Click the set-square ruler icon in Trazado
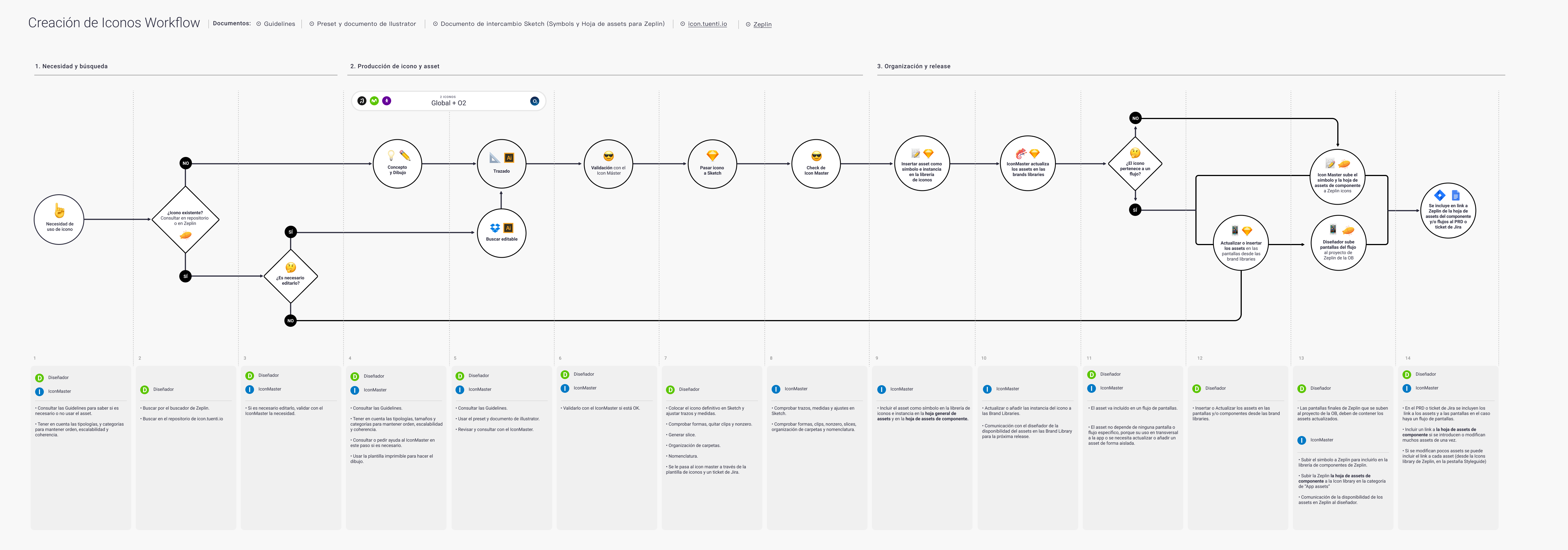This screenshot has height=550, width=1568. coord(495,158)
